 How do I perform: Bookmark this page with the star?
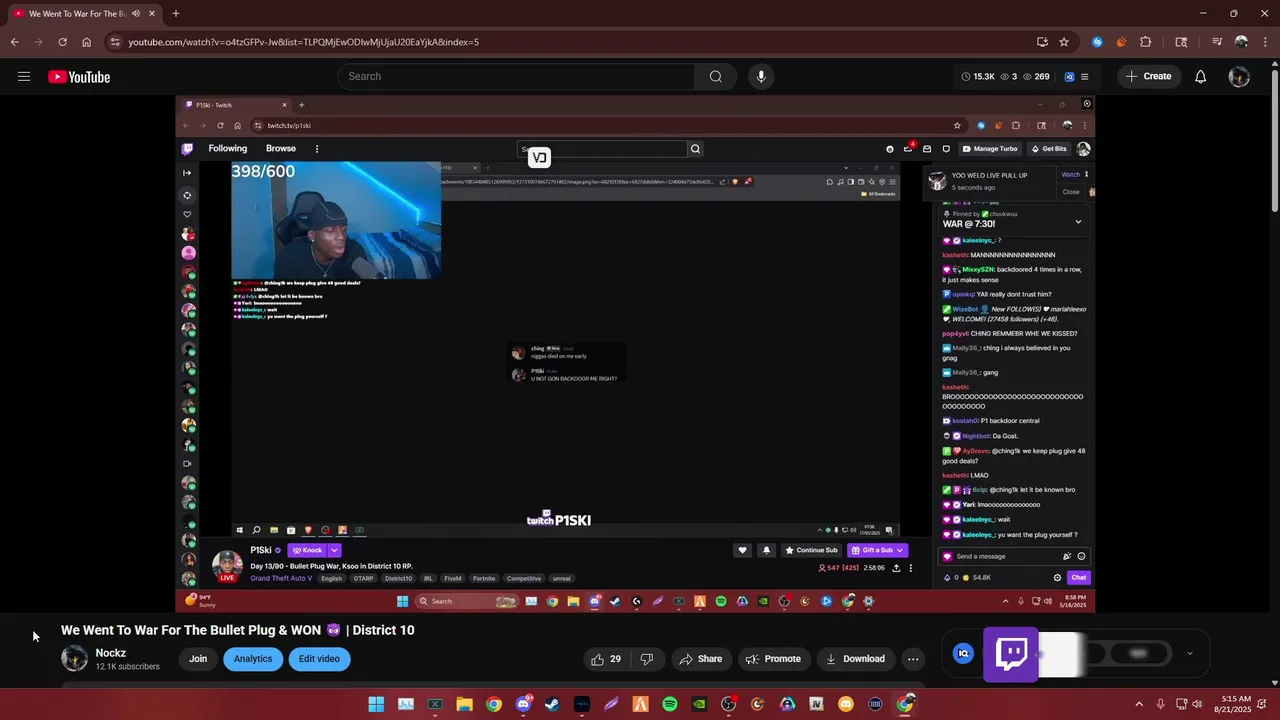(1064, 42)
